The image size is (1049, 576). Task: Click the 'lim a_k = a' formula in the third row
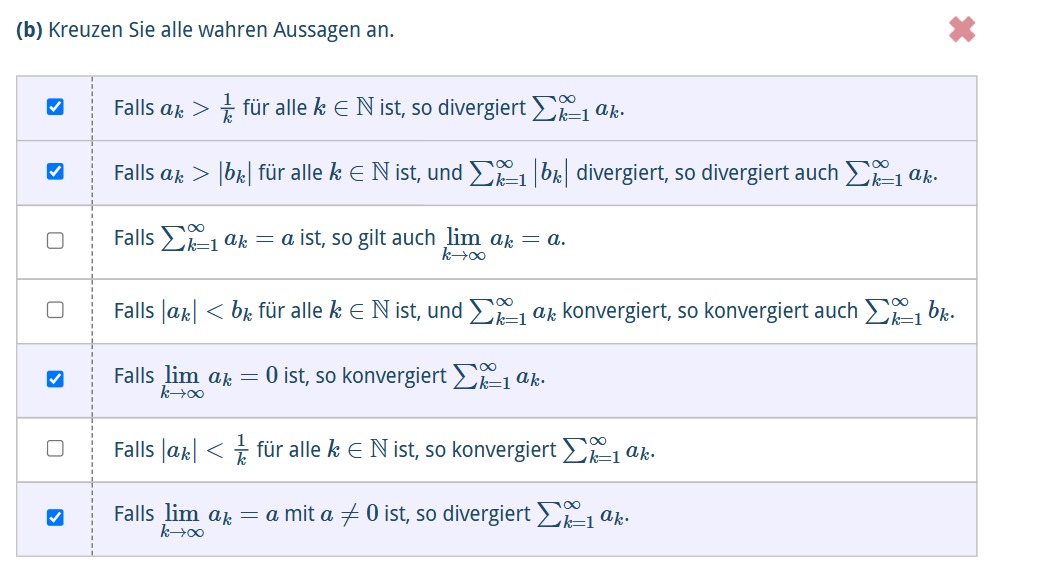503,244
